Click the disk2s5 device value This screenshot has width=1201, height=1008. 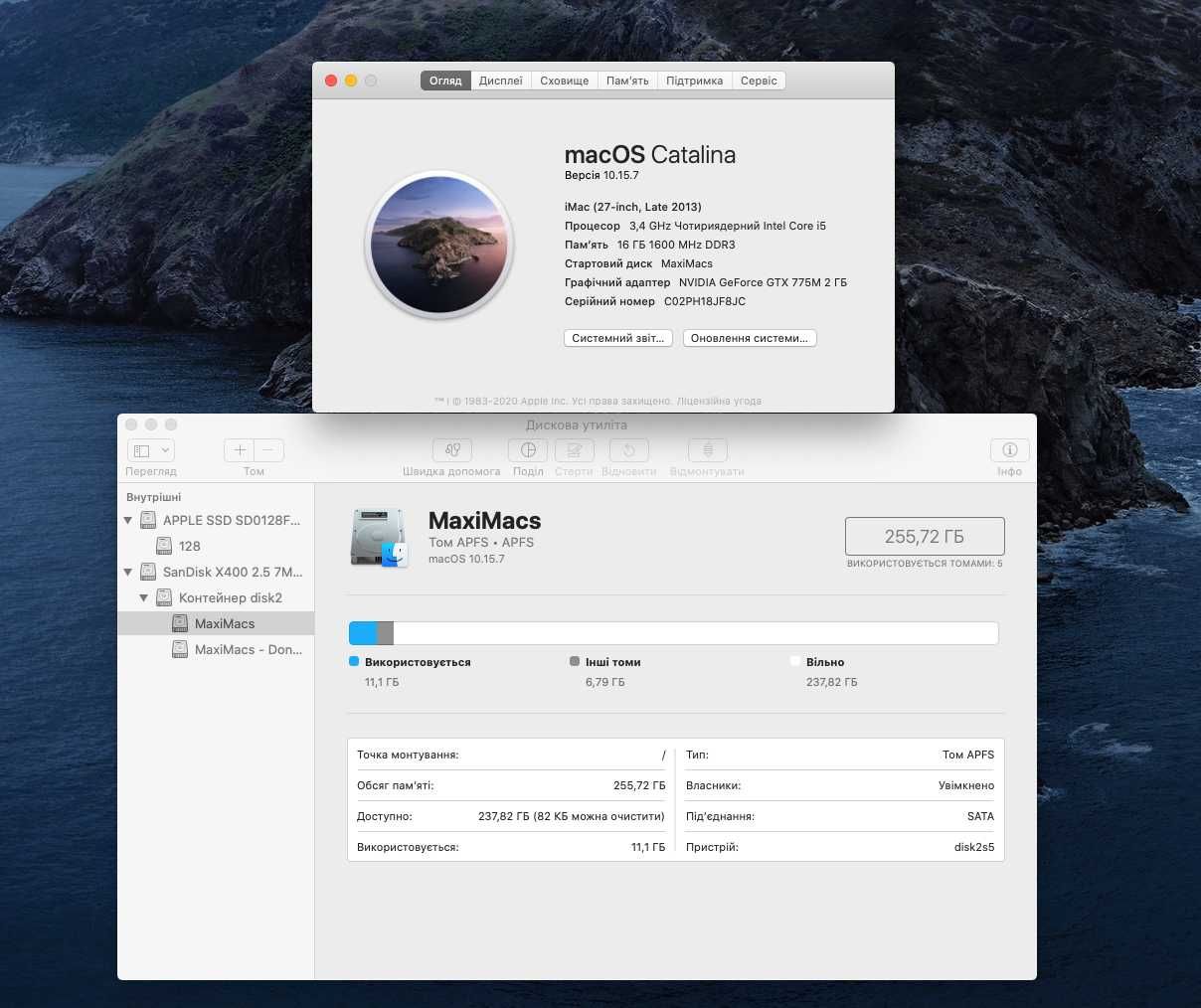click(x=974, y=847)
